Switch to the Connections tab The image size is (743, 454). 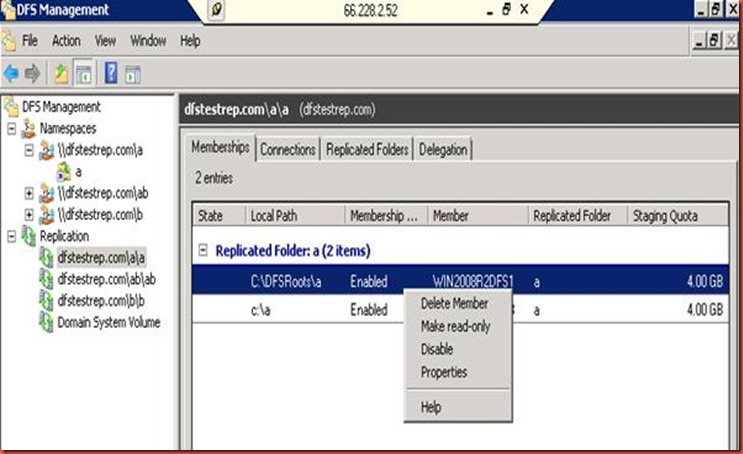pos(288,150)
